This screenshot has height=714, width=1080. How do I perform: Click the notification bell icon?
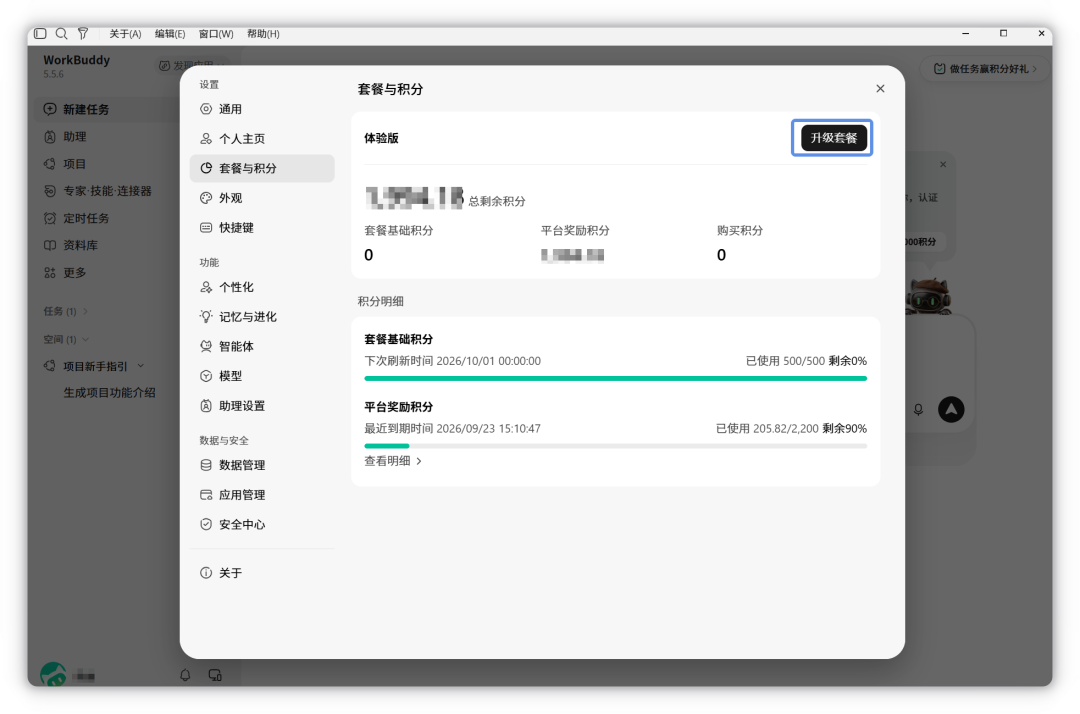click(x=185, y=675)
